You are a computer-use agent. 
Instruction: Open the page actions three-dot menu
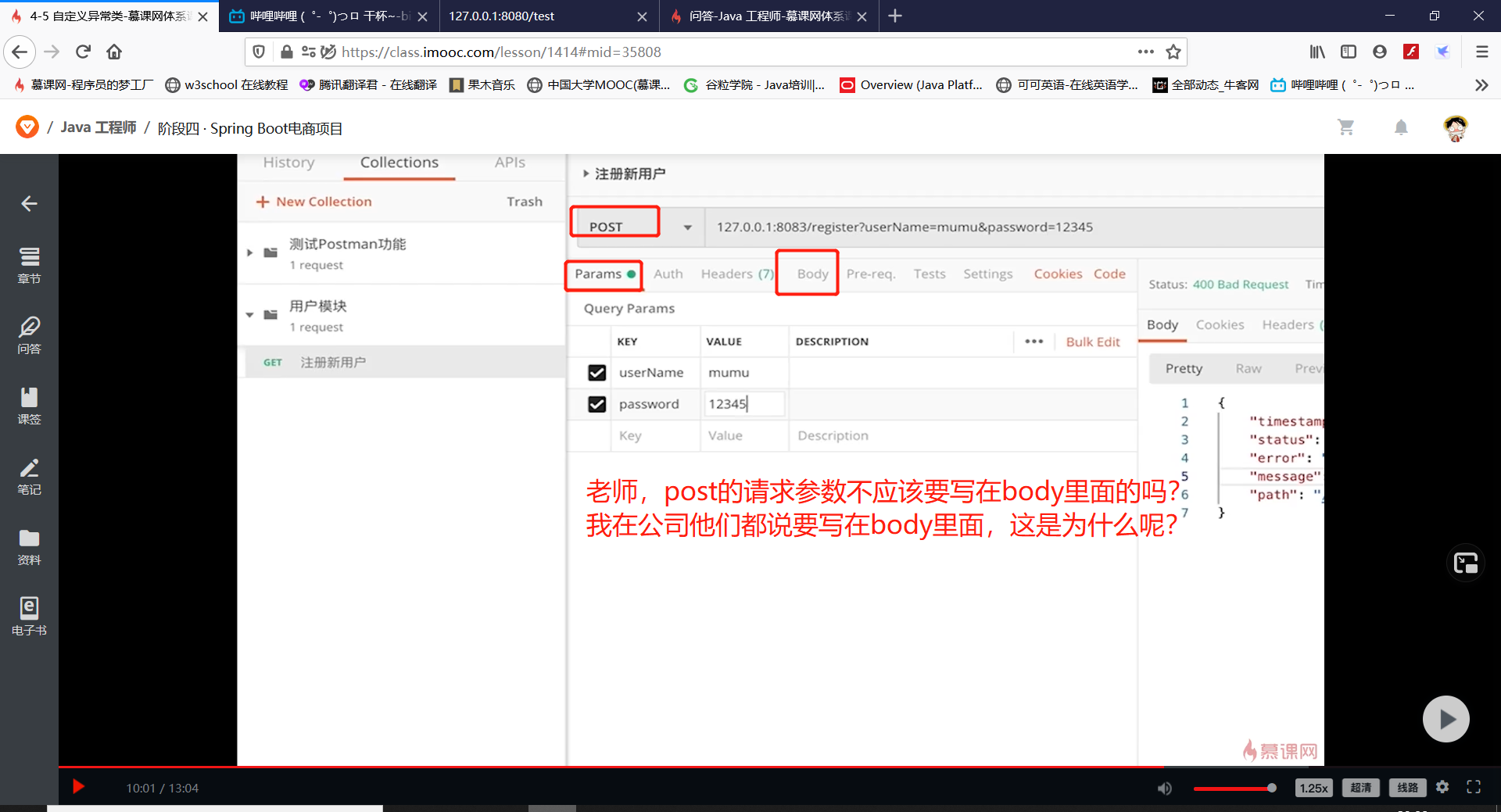click(x=1145, y=52)
